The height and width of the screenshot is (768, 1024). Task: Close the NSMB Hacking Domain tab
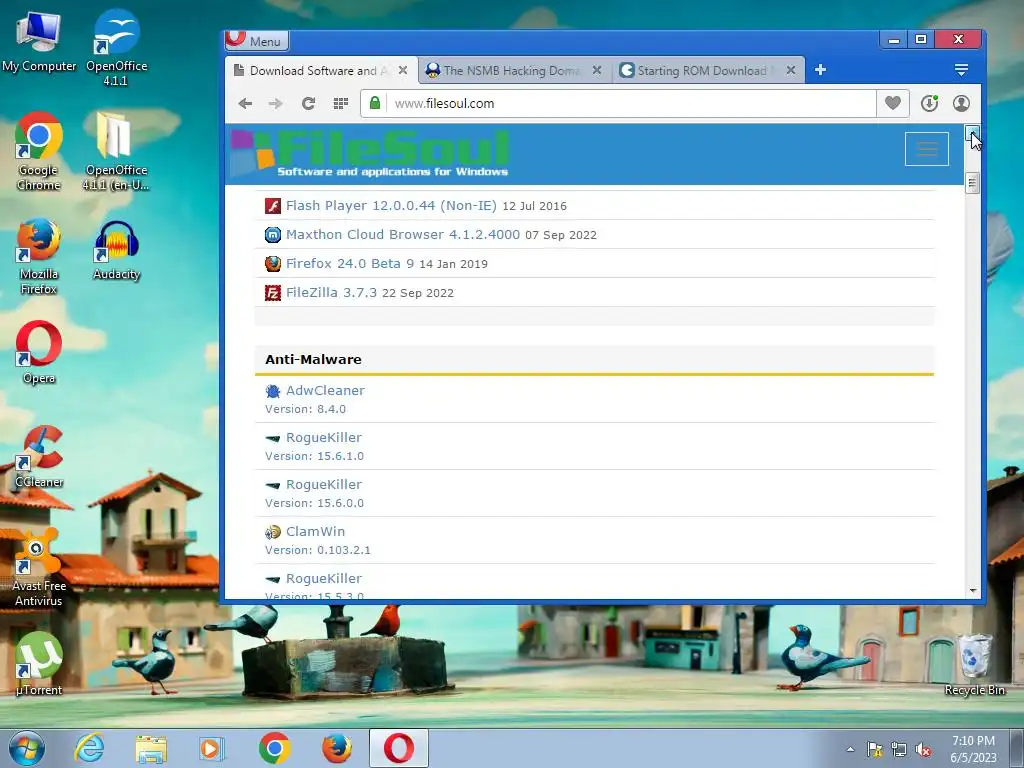(x=597, y=70)
